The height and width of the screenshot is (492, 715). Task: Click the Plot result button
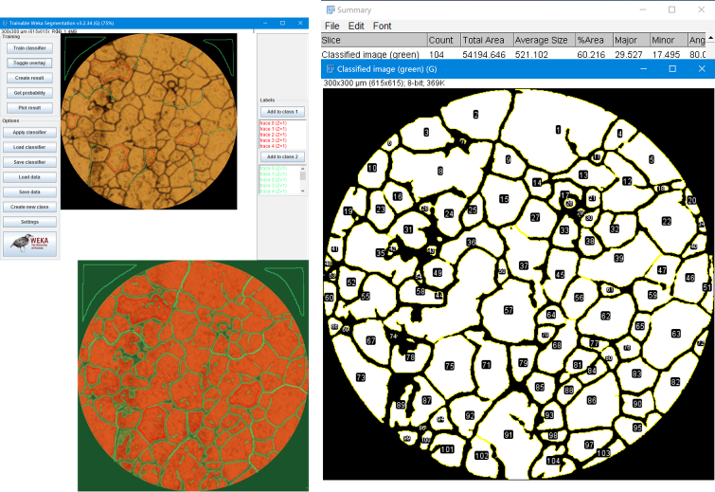30,108
